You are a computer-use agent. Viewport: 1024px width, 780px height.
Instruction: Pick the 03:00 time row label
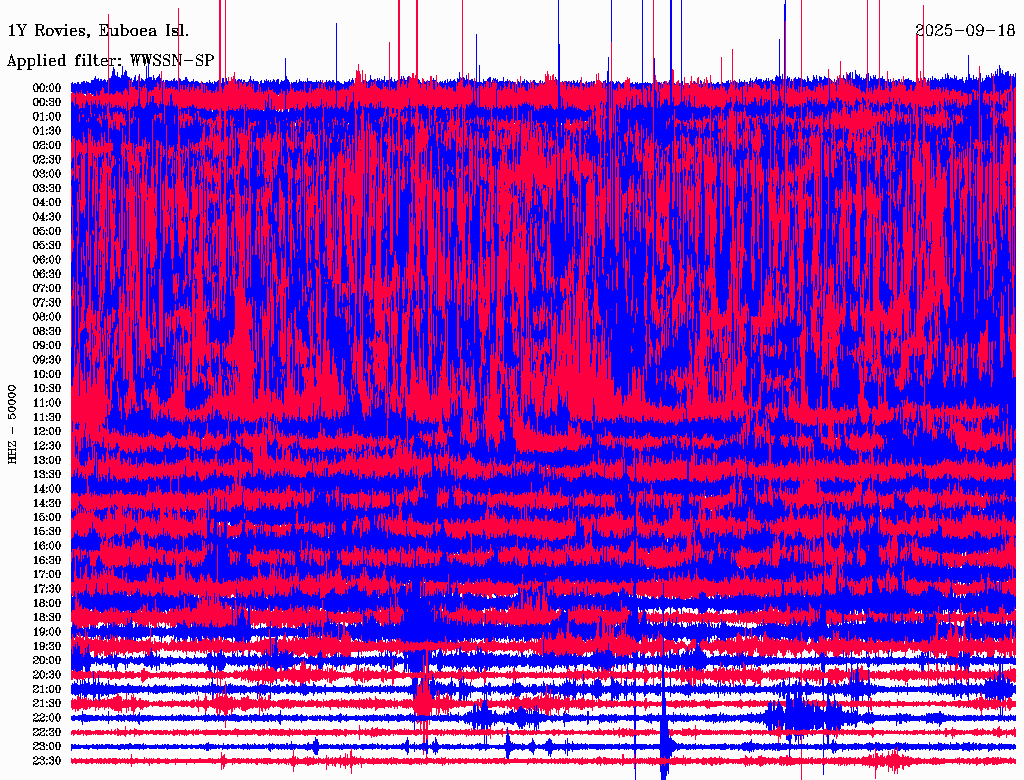point(47,174)
